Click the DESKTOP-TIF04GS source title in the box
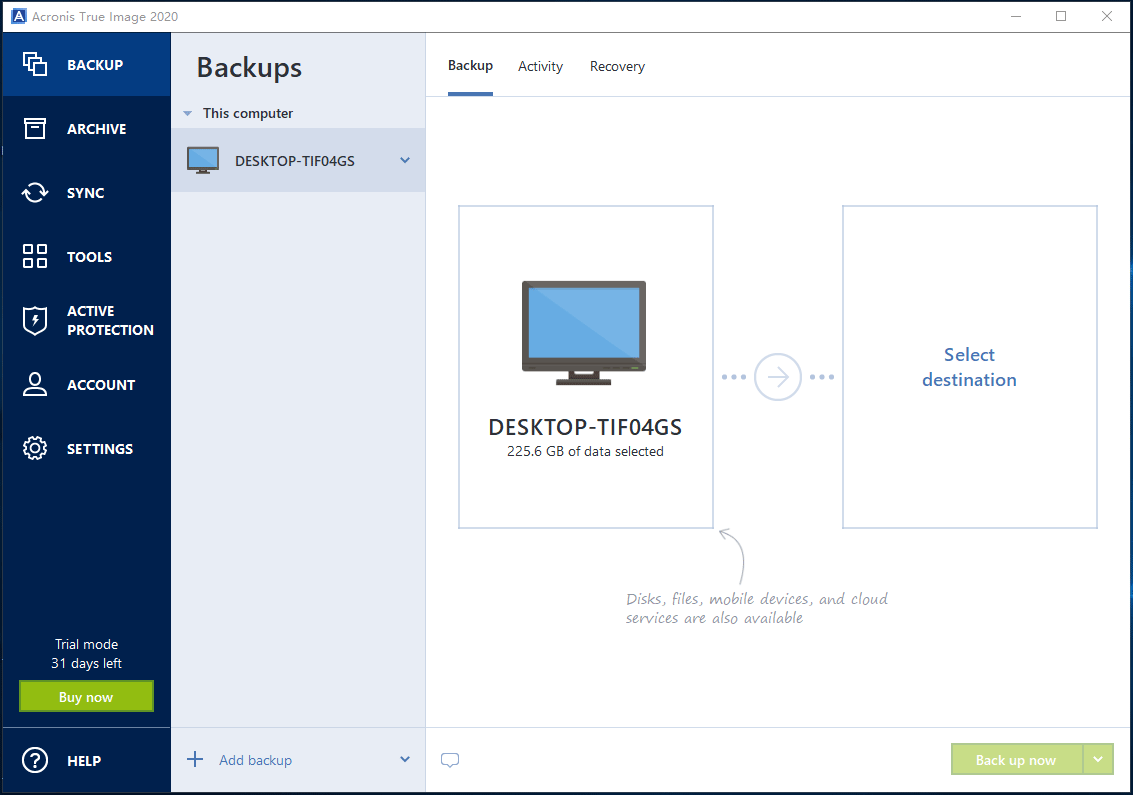The width and height of the screenshot is (1133, 795). pyautogui.click(x=585, y=427)
